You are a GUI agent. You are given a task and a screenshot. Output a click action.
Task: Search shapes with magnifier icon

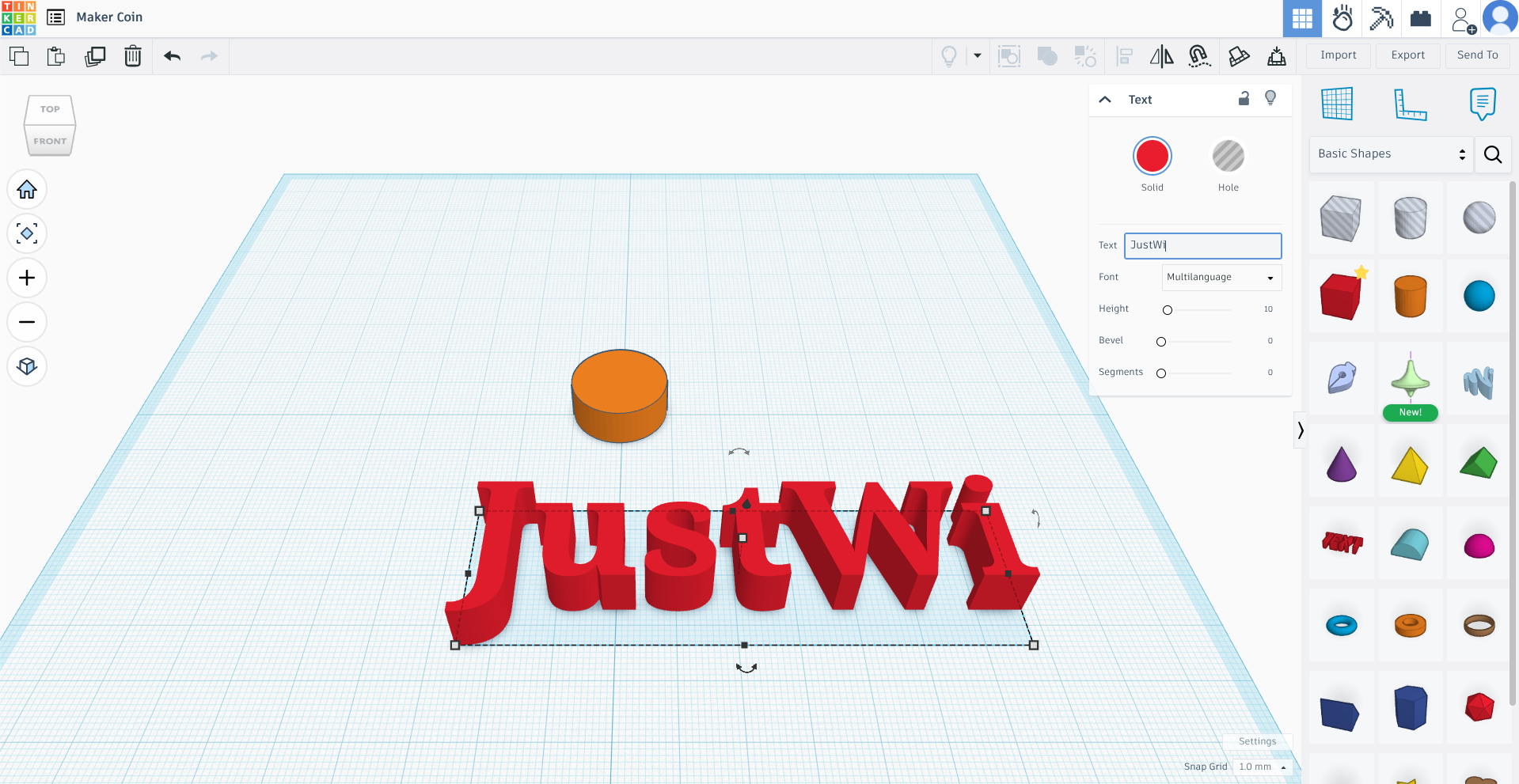pos(1493,154)
